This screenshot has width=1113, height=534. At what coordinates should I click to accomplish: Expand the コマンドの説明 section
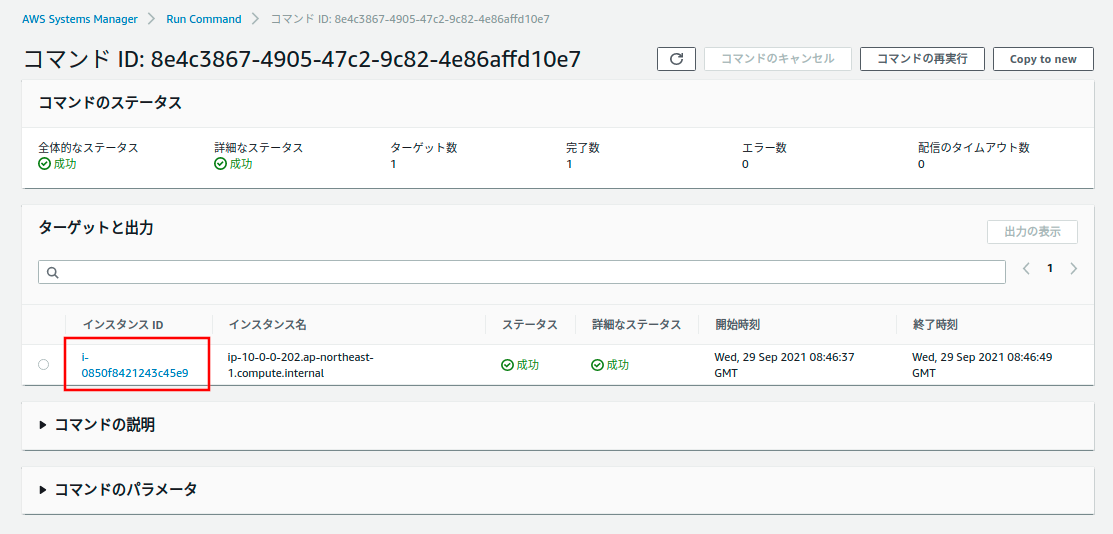(43, 425)
